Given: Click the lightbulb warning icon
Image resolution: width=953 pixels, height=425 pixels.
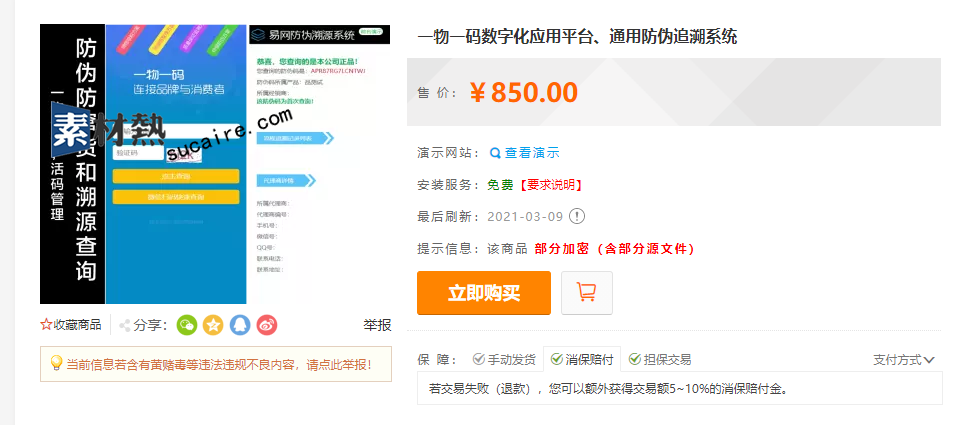Looking at the screenshot, I should pos(56,364).
